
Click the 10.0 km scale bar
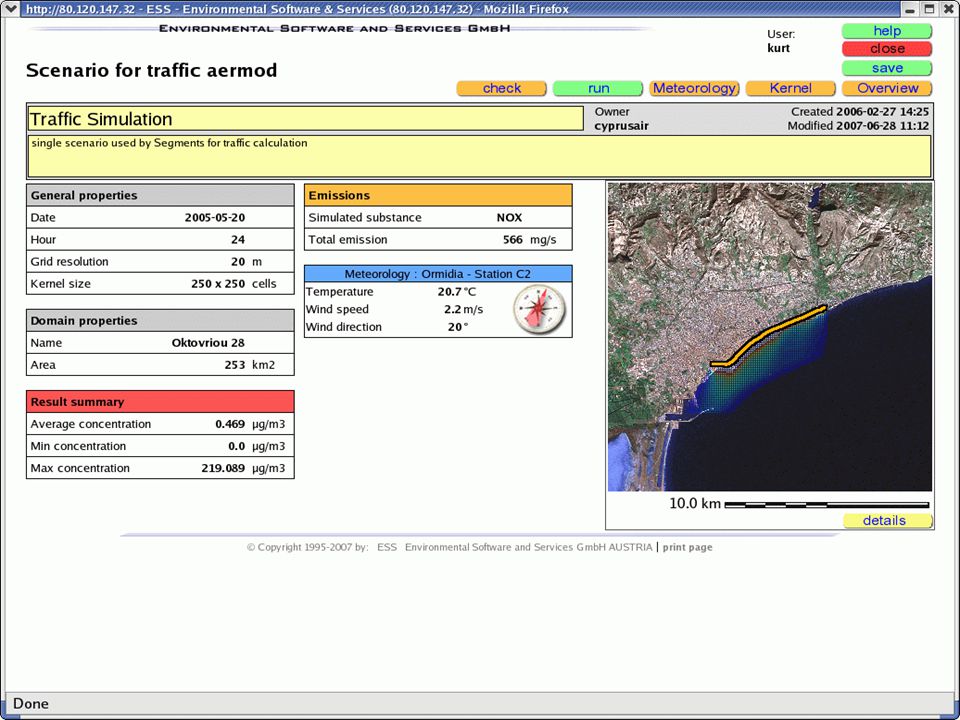(827, 504)
